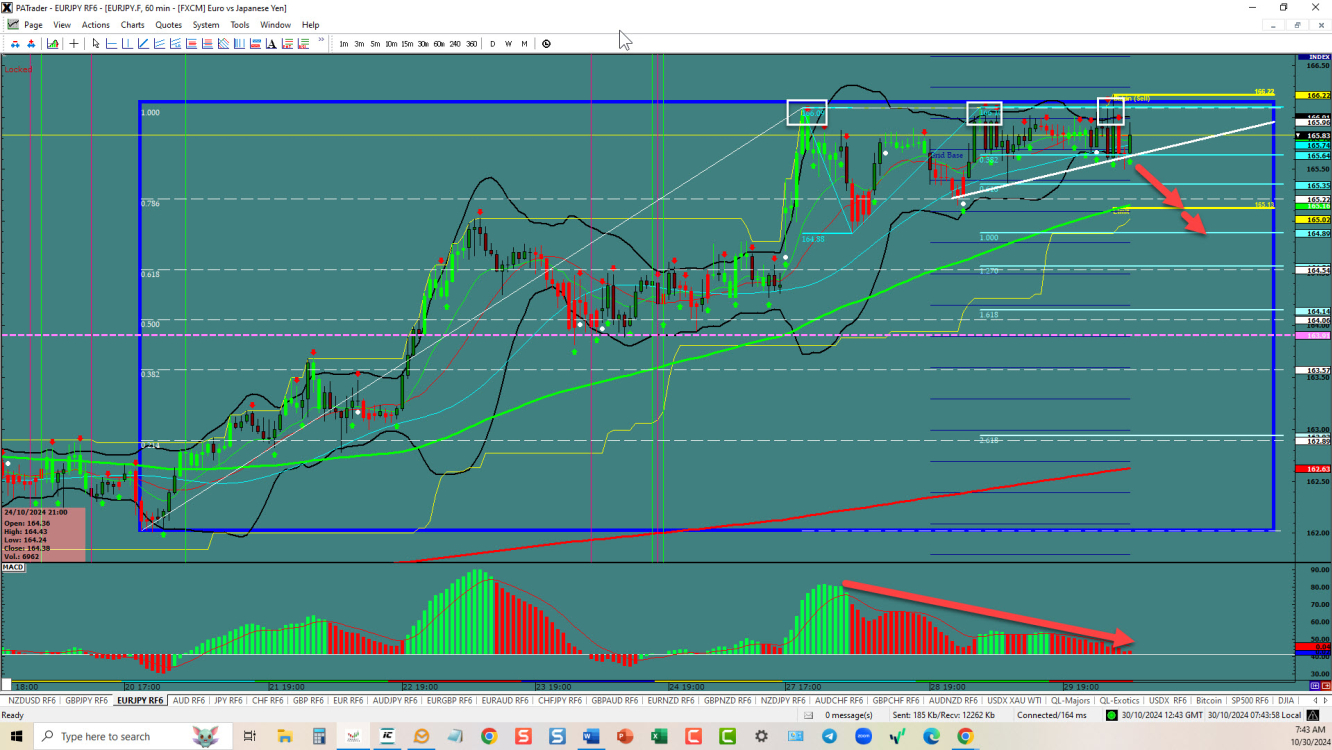
Task: Click the '0 message(s)' status bar entry
Action: [x=848, y=715]
